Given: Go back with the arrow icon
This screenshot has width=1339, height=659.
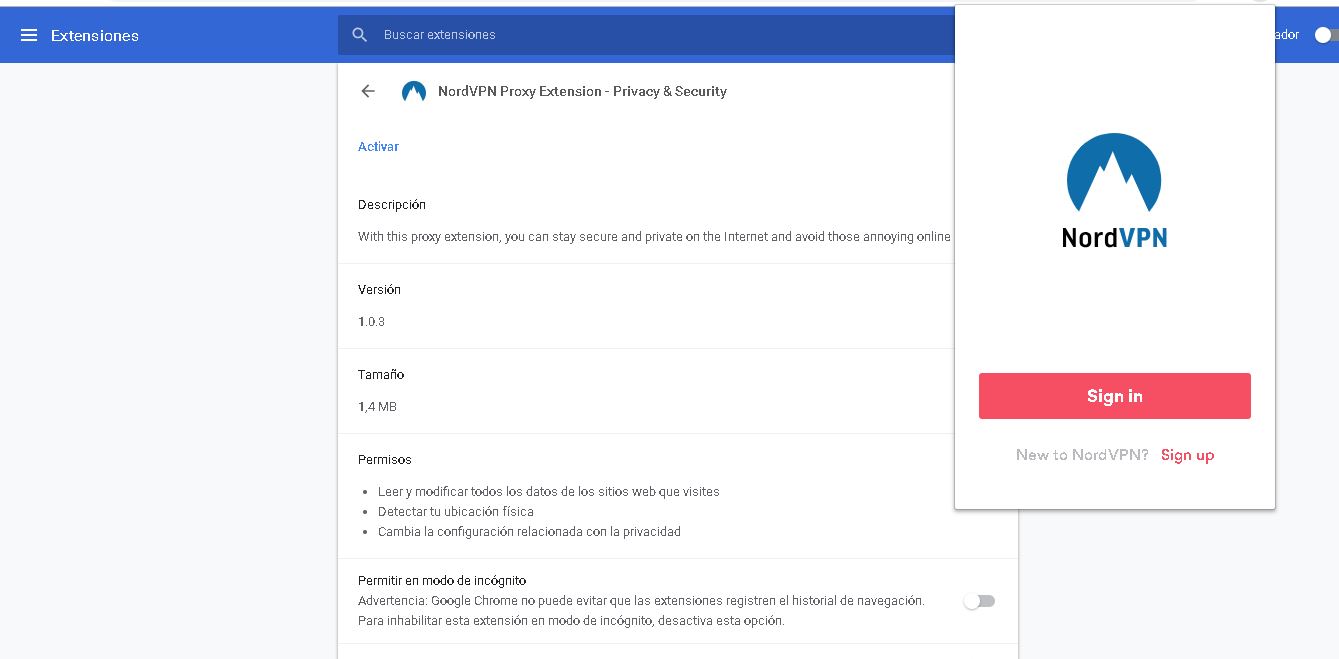Looking at the screenshot, I should pyautogui.click(x=368, y=91).
